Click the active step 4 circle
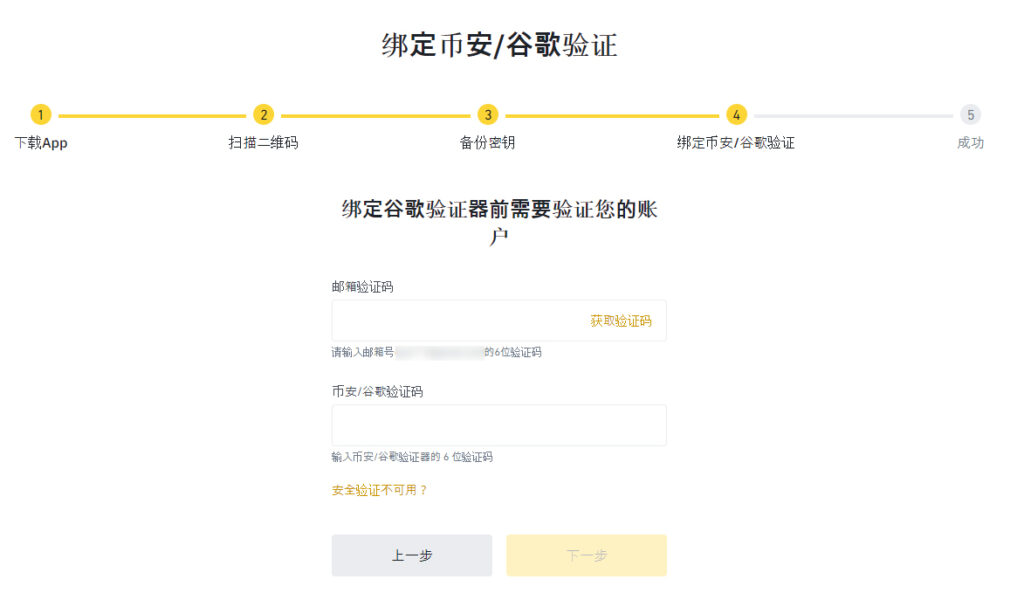Image resolution: width=1024 pixels, height=600 pixels. coord(736,115)
